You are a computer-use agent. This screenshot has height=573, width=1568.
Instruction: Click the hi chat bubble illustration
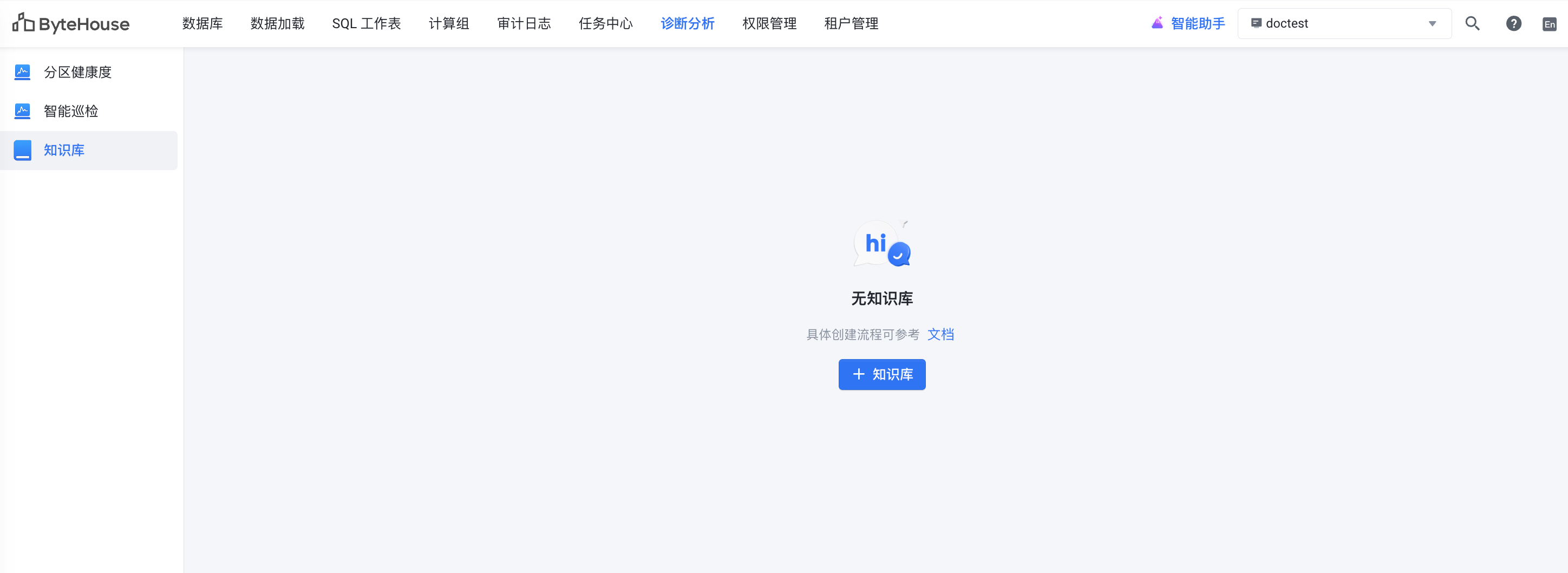pyautogui.click(x=882, y=244)
